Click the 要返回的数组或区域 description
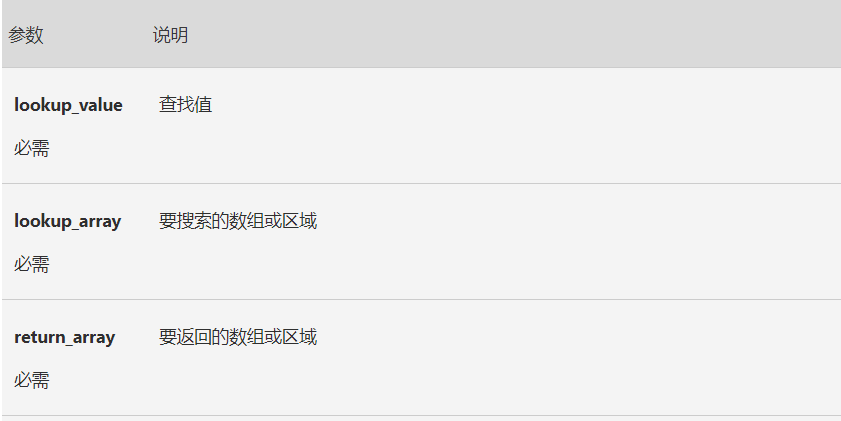Screen dimensions: 841x421 [238, 337]
